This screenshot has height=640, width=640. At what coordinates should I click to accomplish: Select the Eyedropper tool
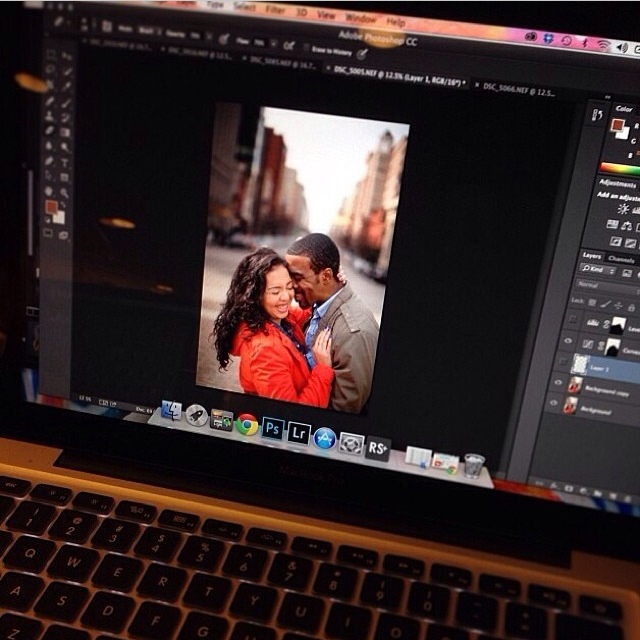[x=67, y=86]
